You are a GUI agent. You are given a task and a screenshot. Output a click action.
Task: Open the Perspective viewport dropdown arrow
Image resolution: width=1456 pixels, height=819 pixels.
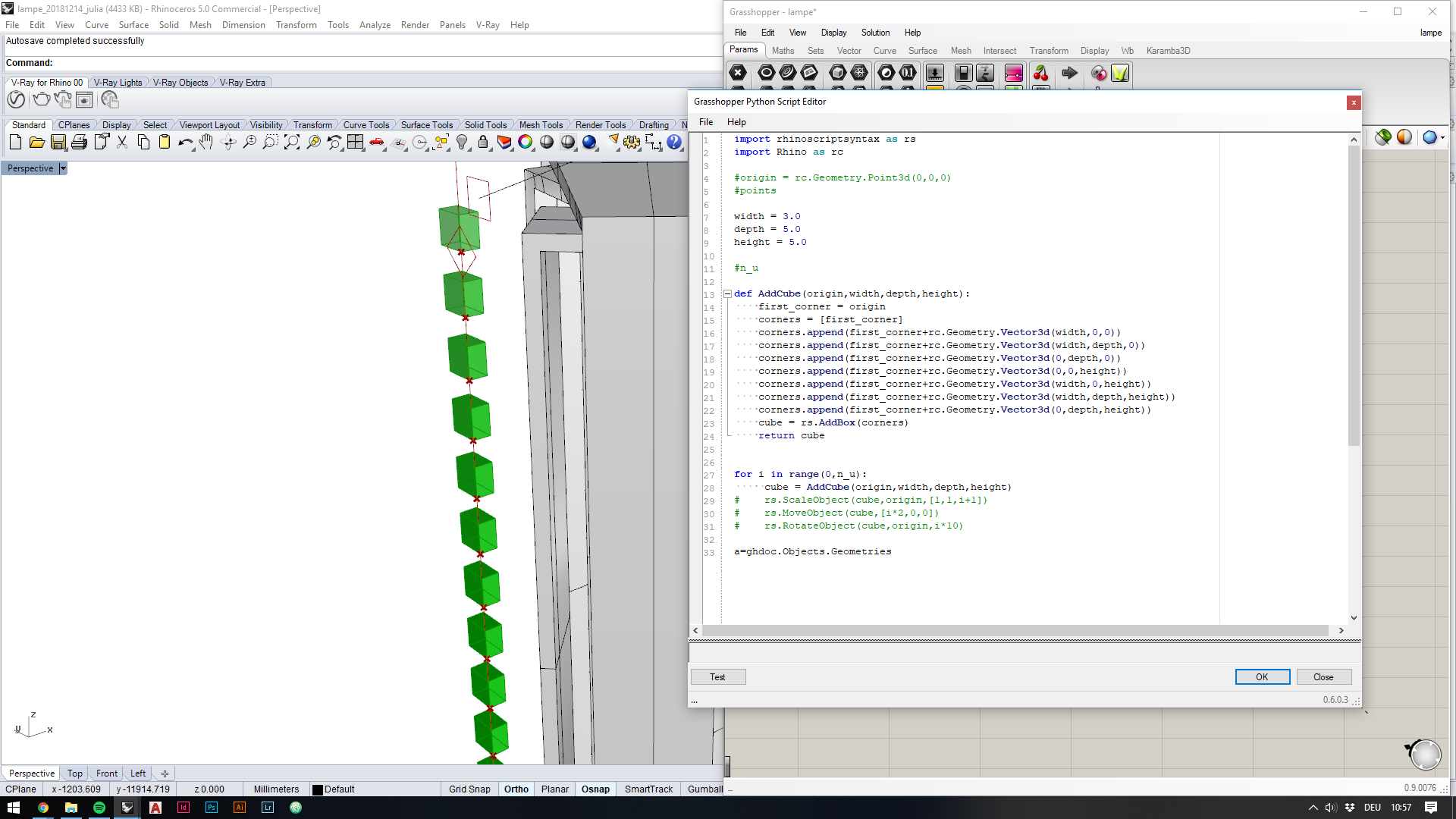[63, 168]
